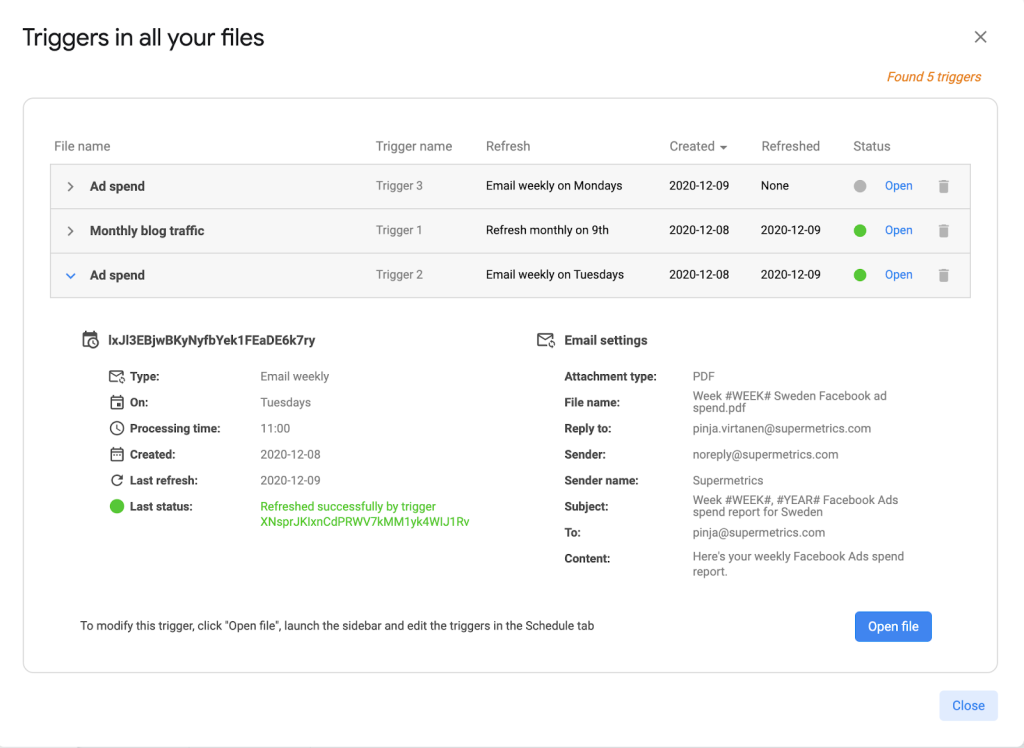
Task: Click the Processing time clock icon
Action: coord(116,429)
